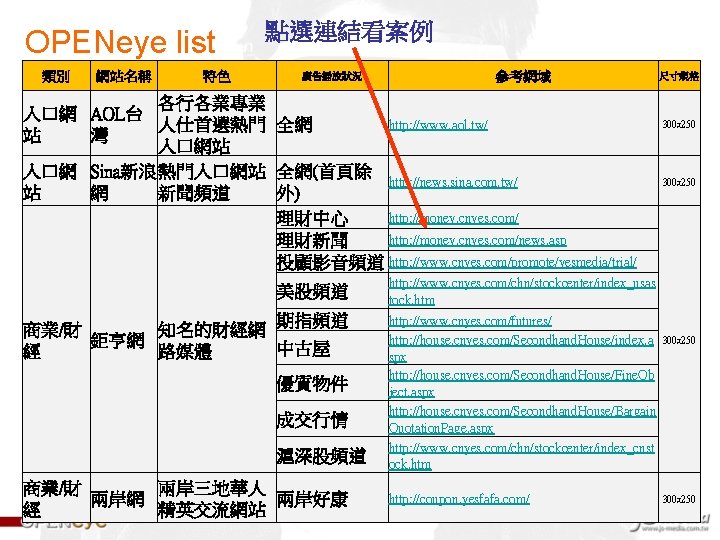Click the 點選連結看案例 caption text

(349, 32)
